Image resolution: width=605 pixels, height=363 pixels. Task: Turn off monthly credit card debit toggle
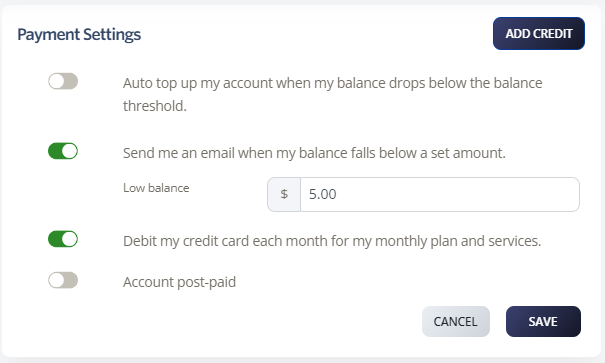63,239
